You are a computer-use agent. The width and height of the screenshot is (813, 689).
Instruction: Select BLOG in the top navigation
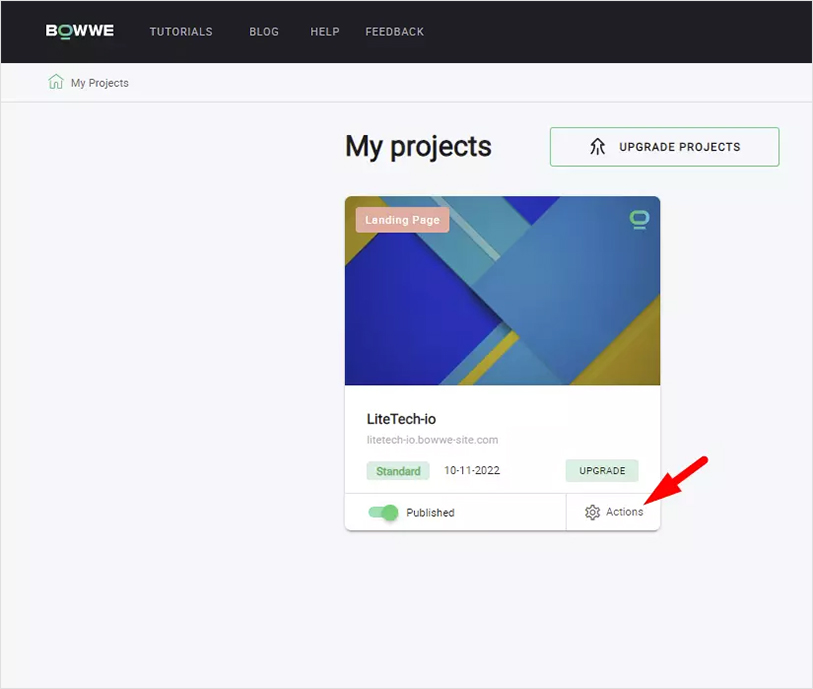pos(264,31)
